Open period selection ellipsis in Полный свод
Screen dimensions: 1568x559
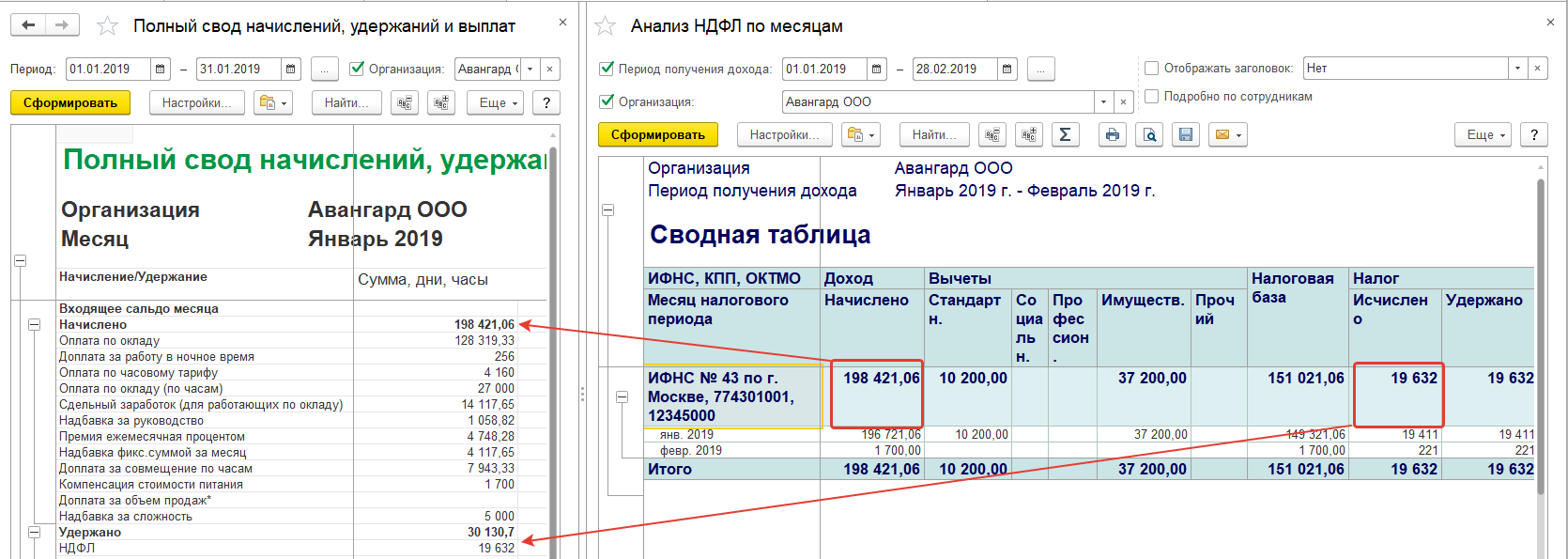[325, 69]
